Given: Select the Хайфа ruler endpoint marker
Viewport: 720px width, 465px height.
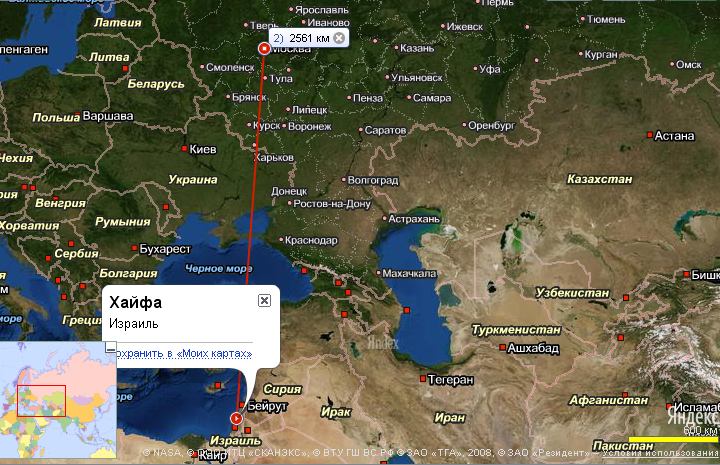Looking at the screenshot, I should tap(236, 418).
